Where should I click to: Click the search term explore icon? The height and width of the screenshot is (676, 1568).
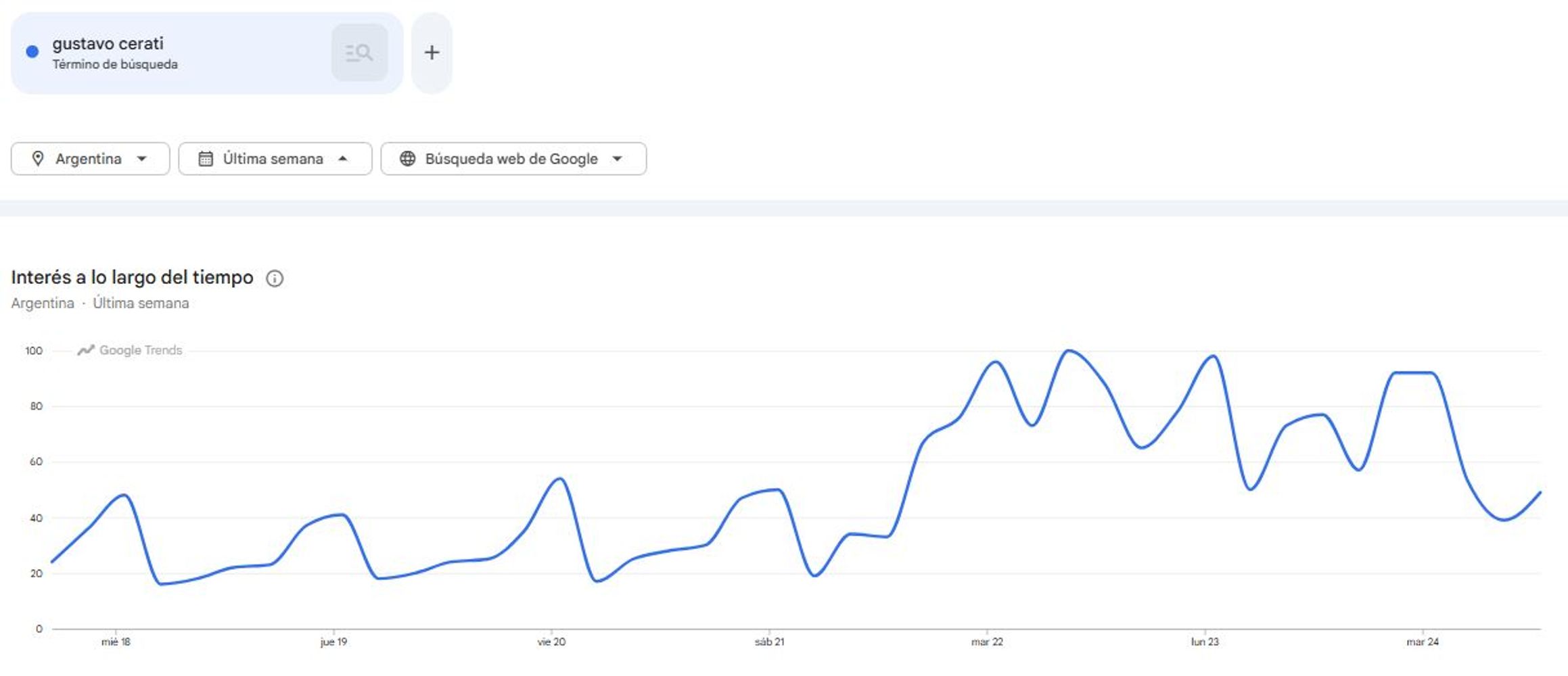359,53
